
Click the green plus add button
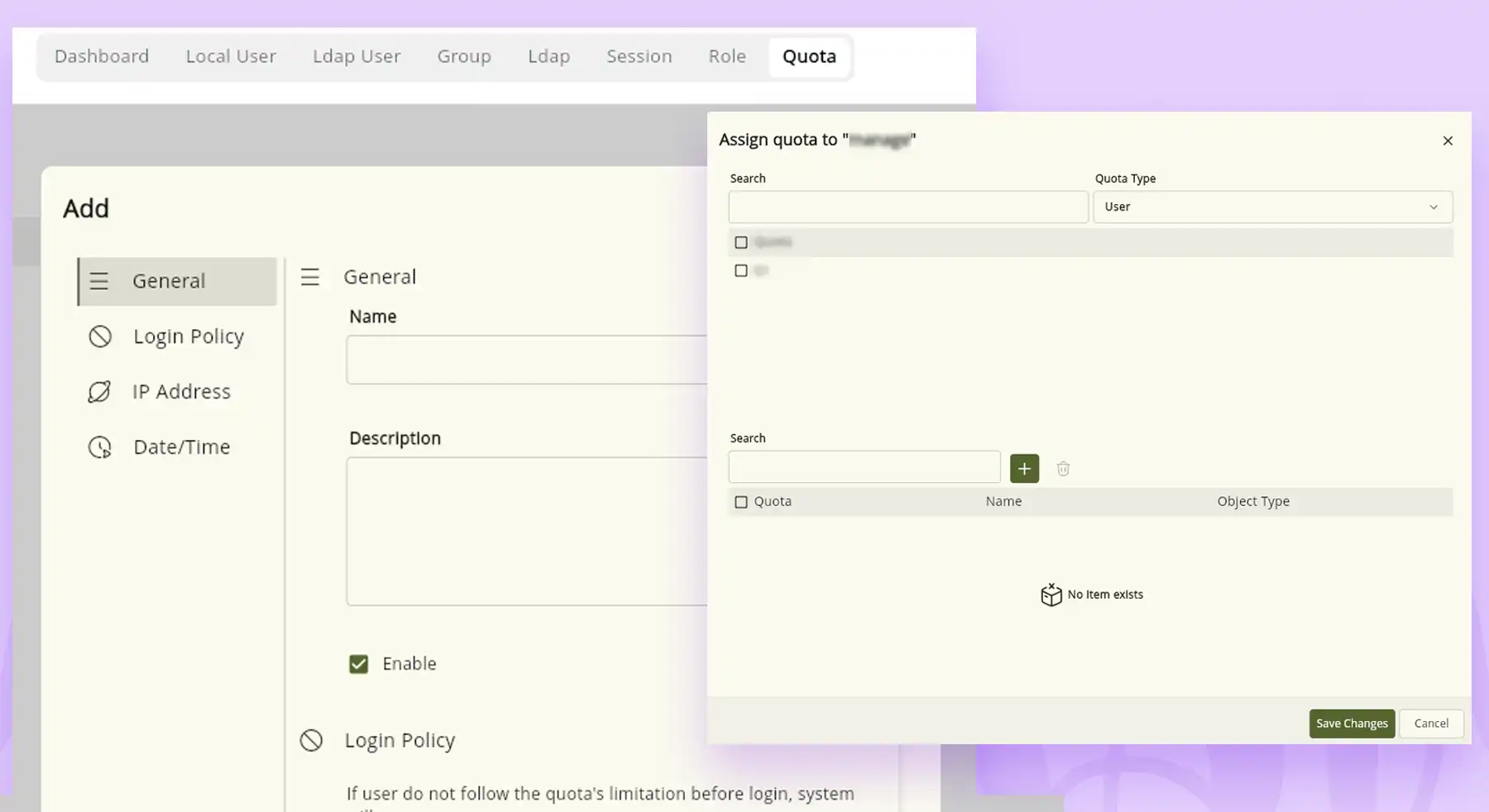pos(1024,469)
